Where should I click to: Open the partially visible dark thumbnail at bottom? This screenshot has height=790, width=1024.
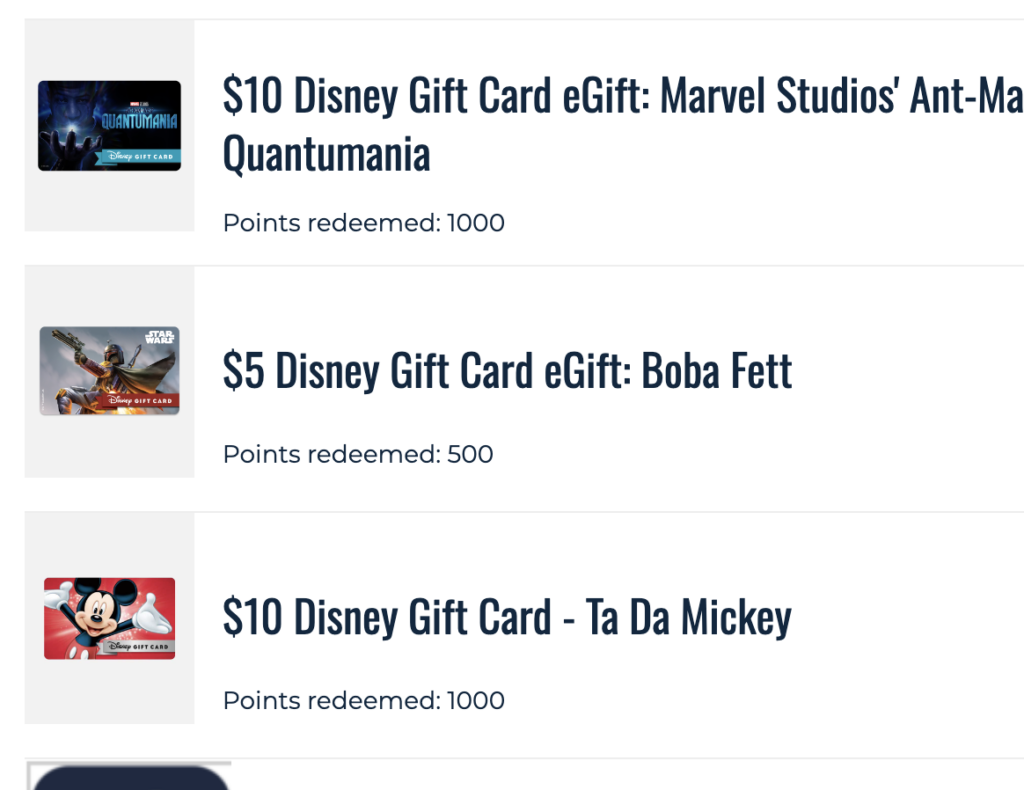[130, 776]
